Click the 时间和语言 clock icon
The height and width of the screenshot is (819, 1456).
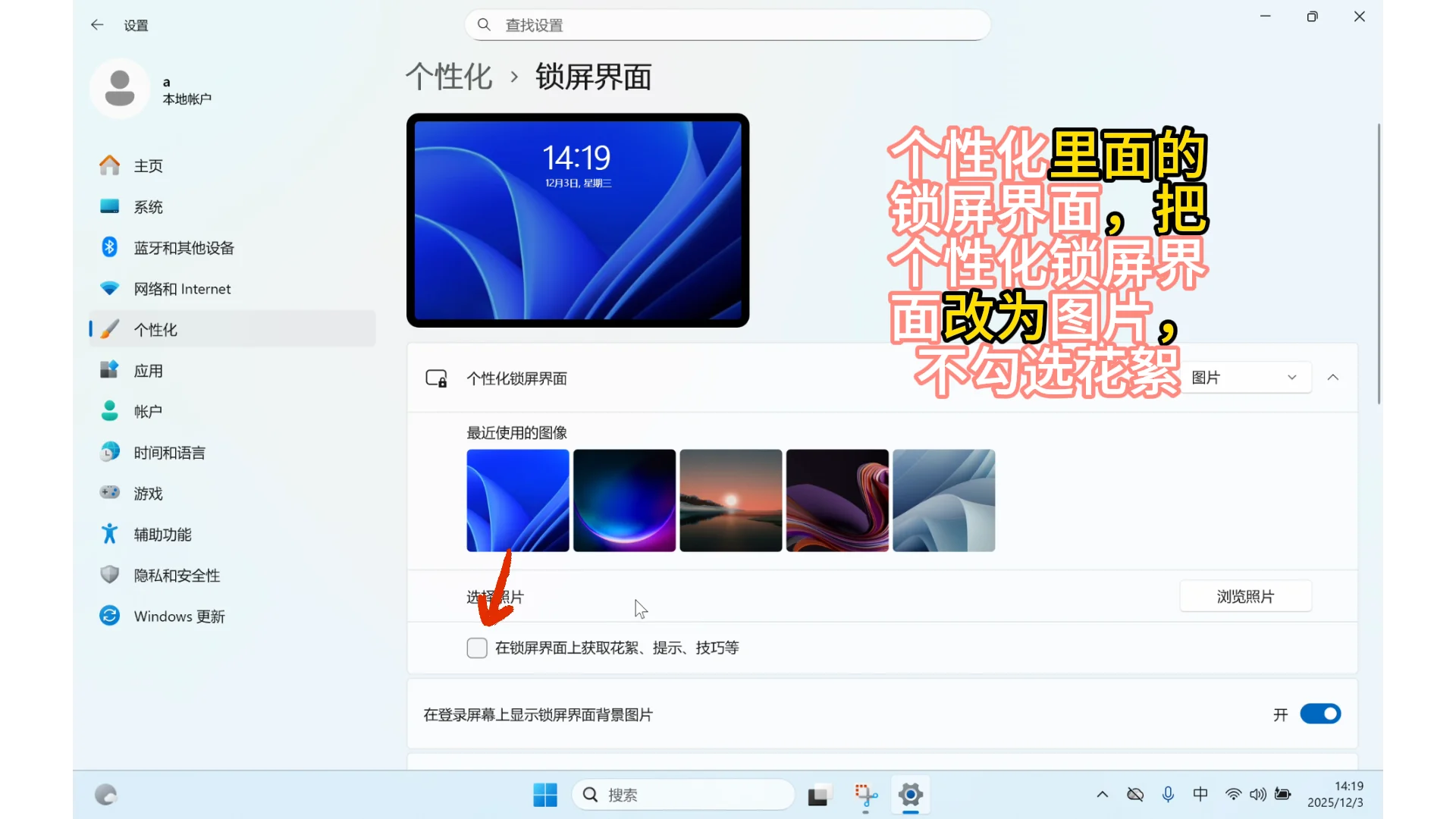(109, 451)
